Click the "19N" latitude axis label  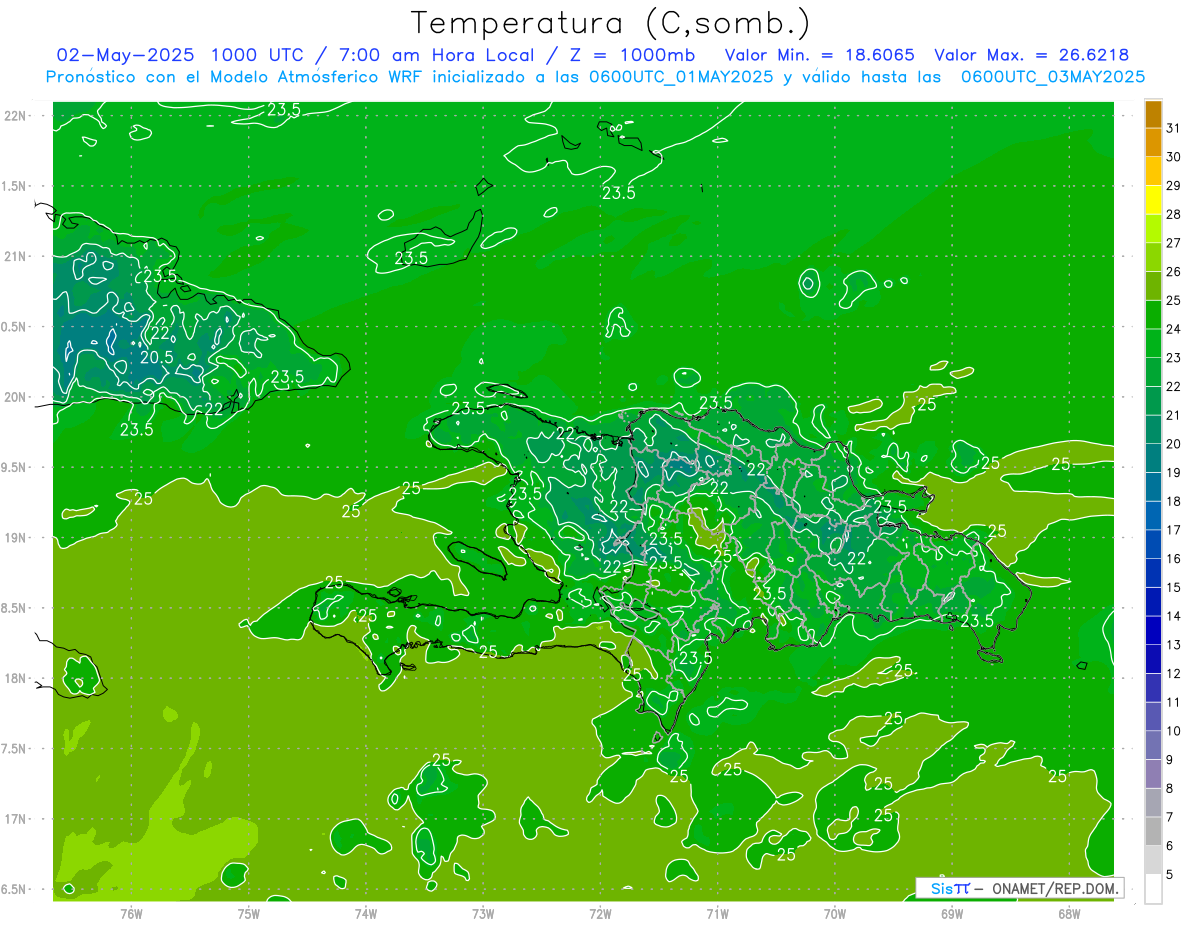(x=16, y=538)
